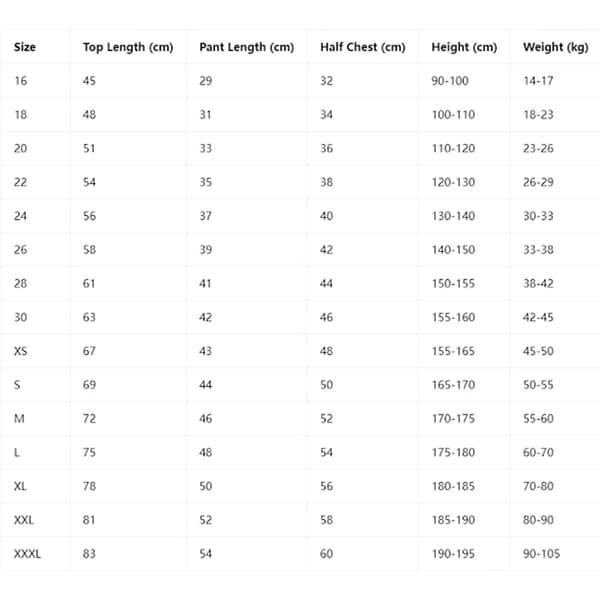This screenshot has height=600, width=600.
Task: Click the 55-60 weight cell
Action: click(x=538, y=419)
